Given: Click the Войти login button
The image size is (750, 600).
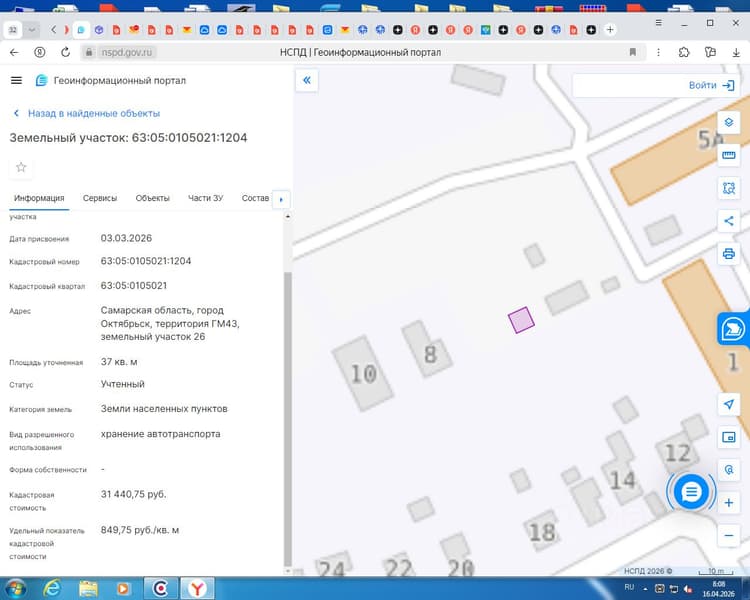Looking at the screenshot, I should pyautogui.click(x=711, y=85).
